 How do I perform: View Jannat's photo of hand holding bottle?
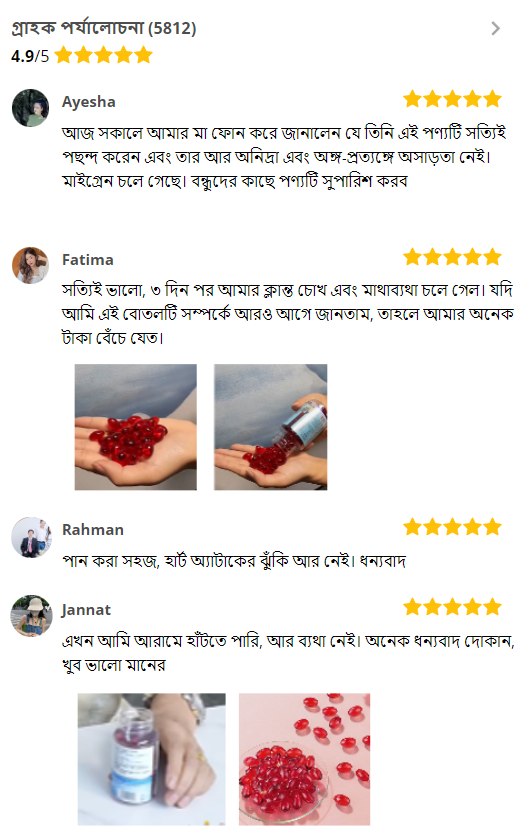click(x=151, y=759)
